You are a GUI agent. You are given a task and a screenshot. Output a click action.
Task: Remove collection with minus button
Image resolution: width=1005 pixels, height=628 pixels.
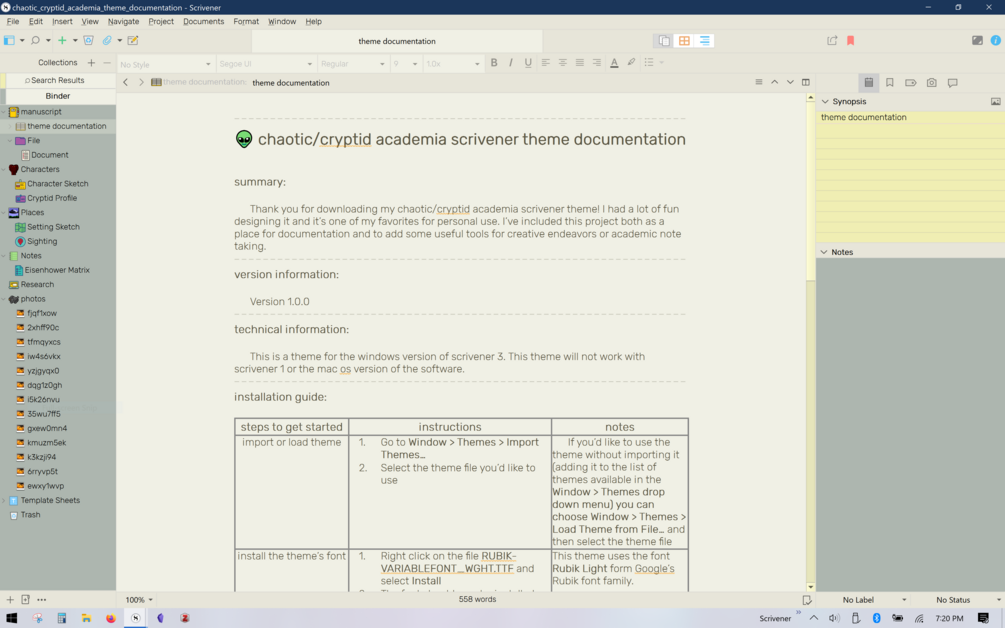[x=106, y=63]
